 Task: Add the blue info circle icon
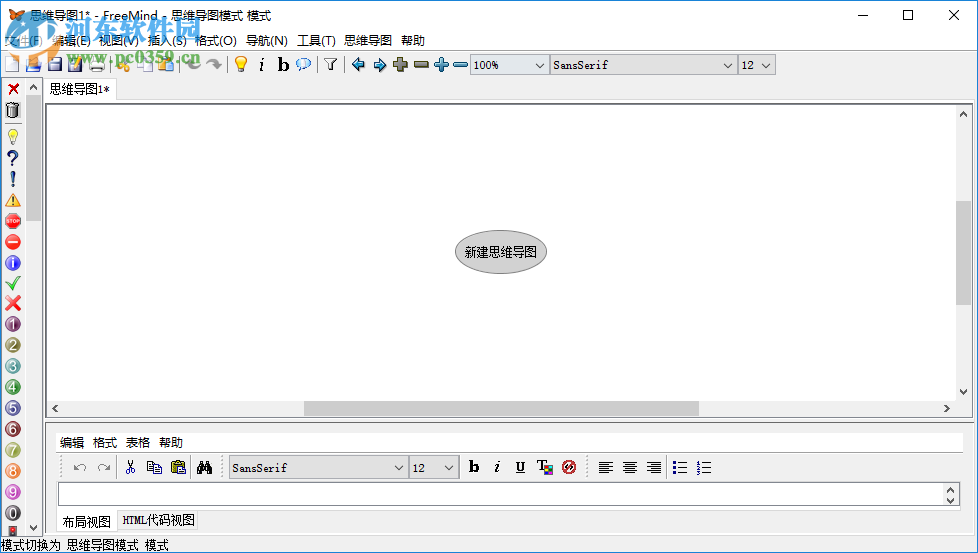coord(13,263)
